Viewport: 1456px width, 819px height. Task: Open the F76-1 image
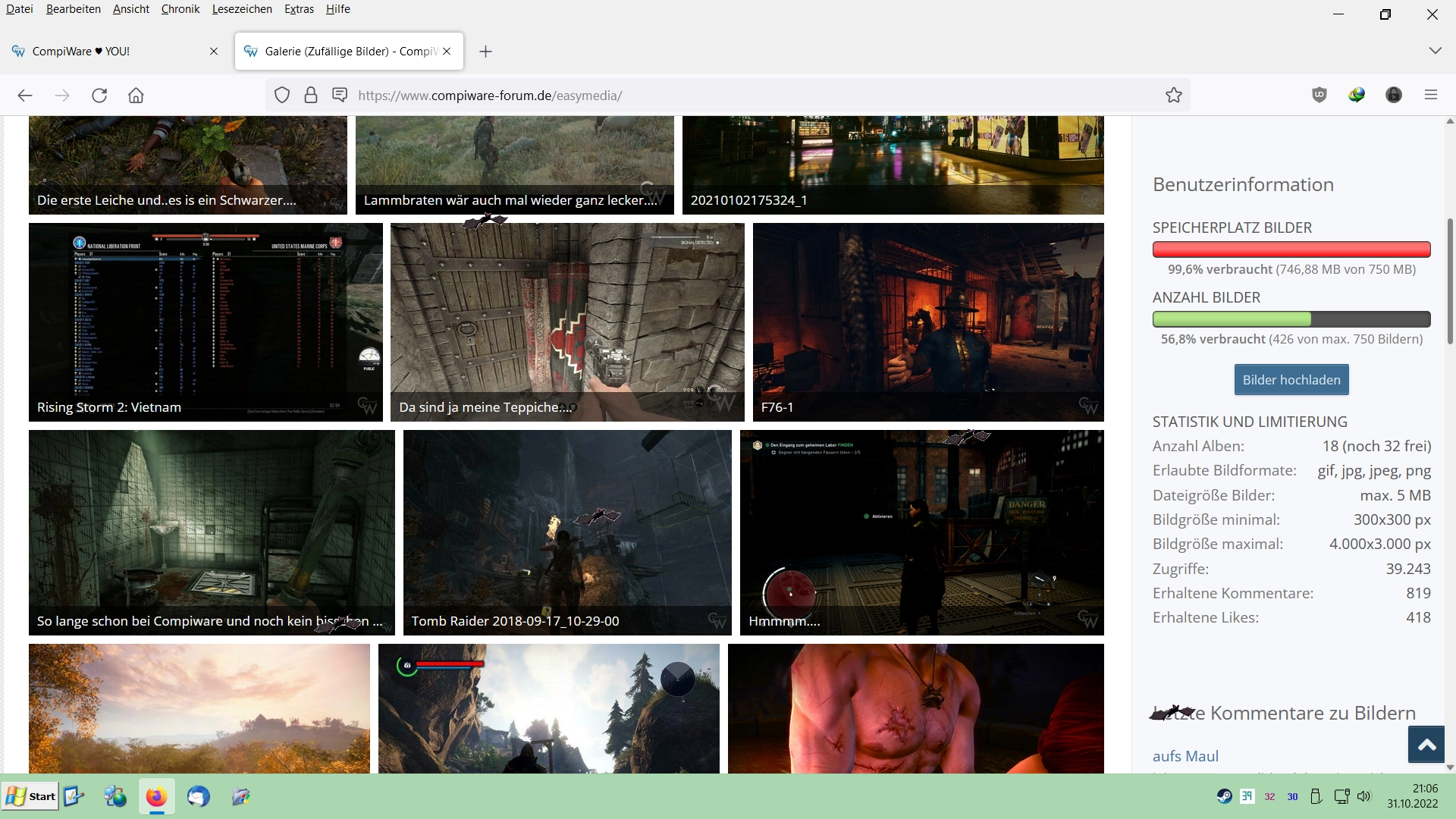pos(928,322)
